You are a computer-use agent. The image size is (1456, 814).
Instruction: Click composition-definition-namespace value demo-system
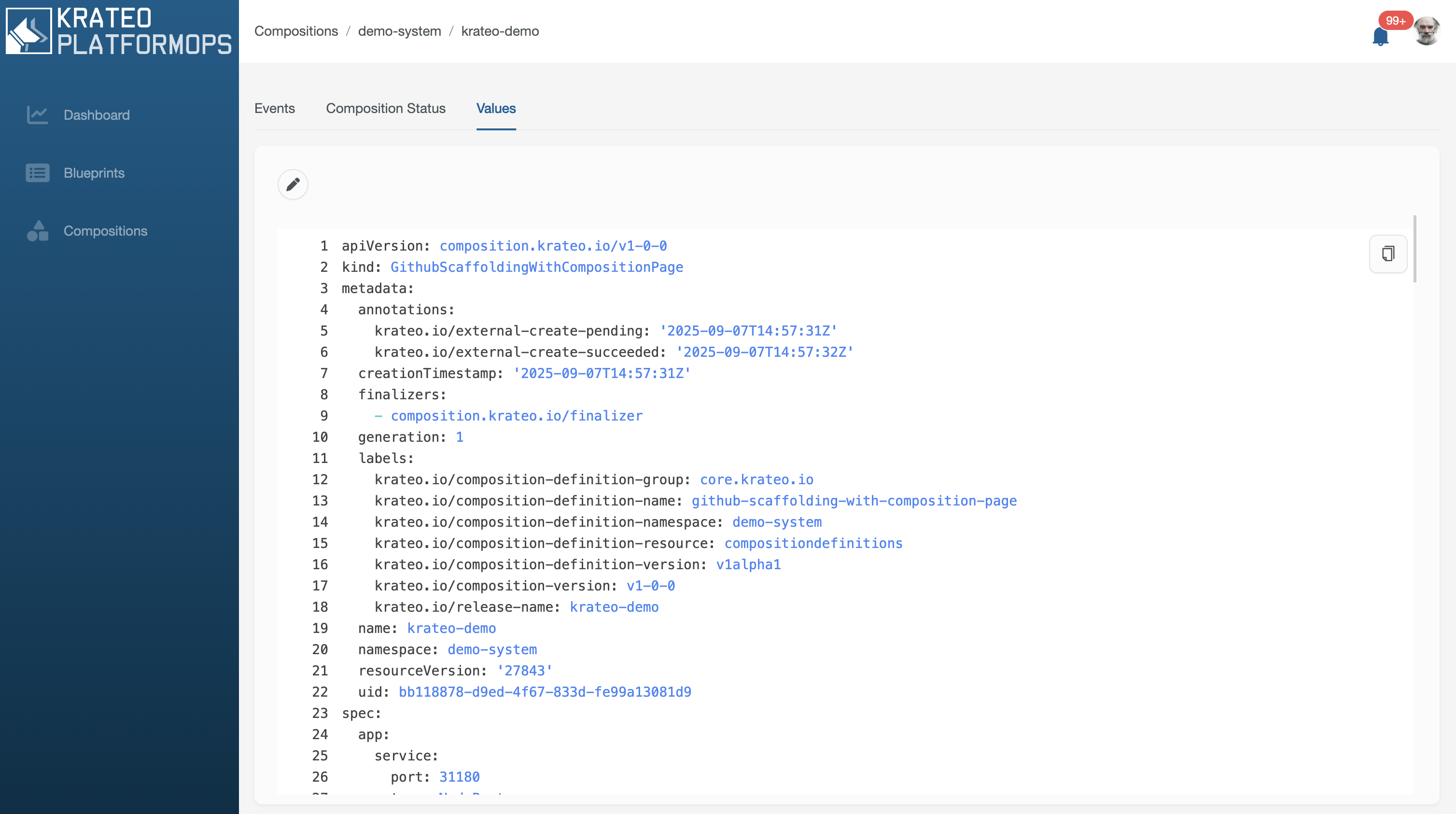(x=777, y=522)
